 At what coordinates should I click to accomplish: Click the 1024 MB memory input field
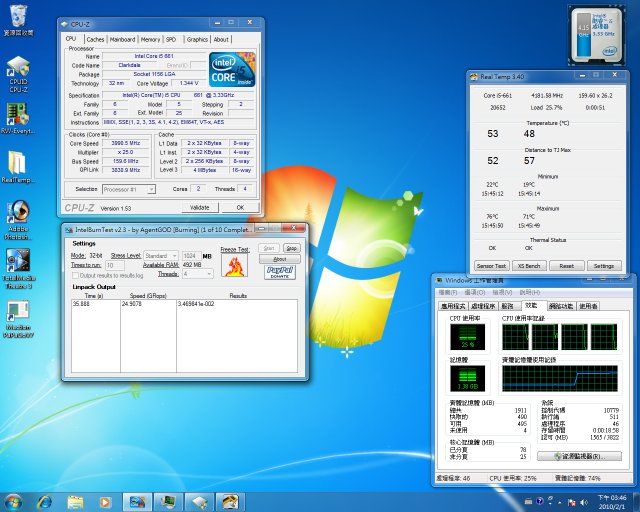(191, 256)
